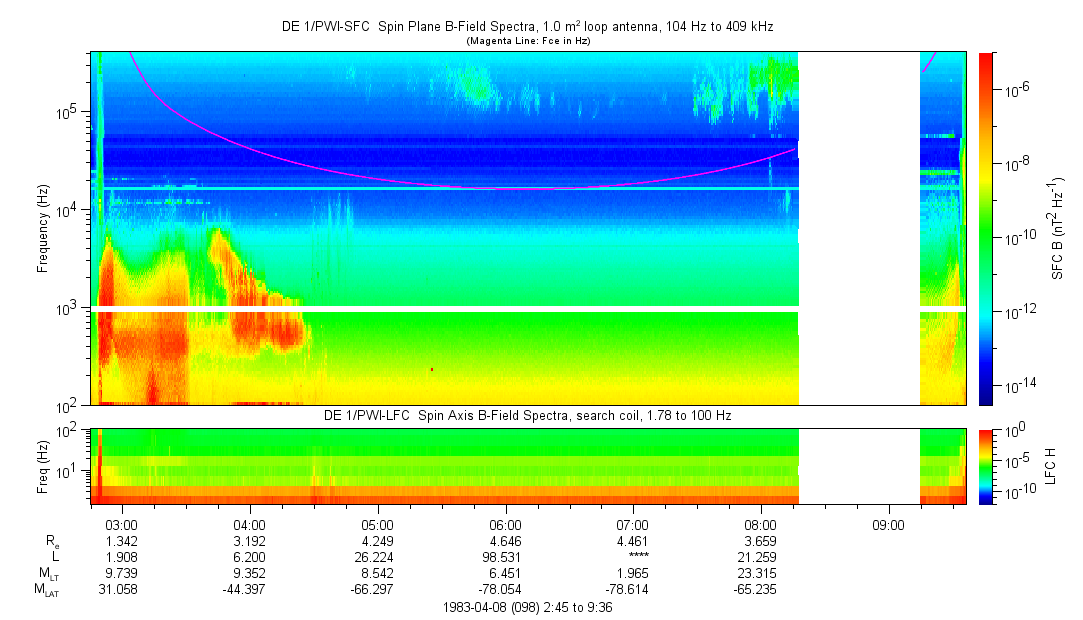Click the small red dot in the upper spectrogram

pos(432,370)
